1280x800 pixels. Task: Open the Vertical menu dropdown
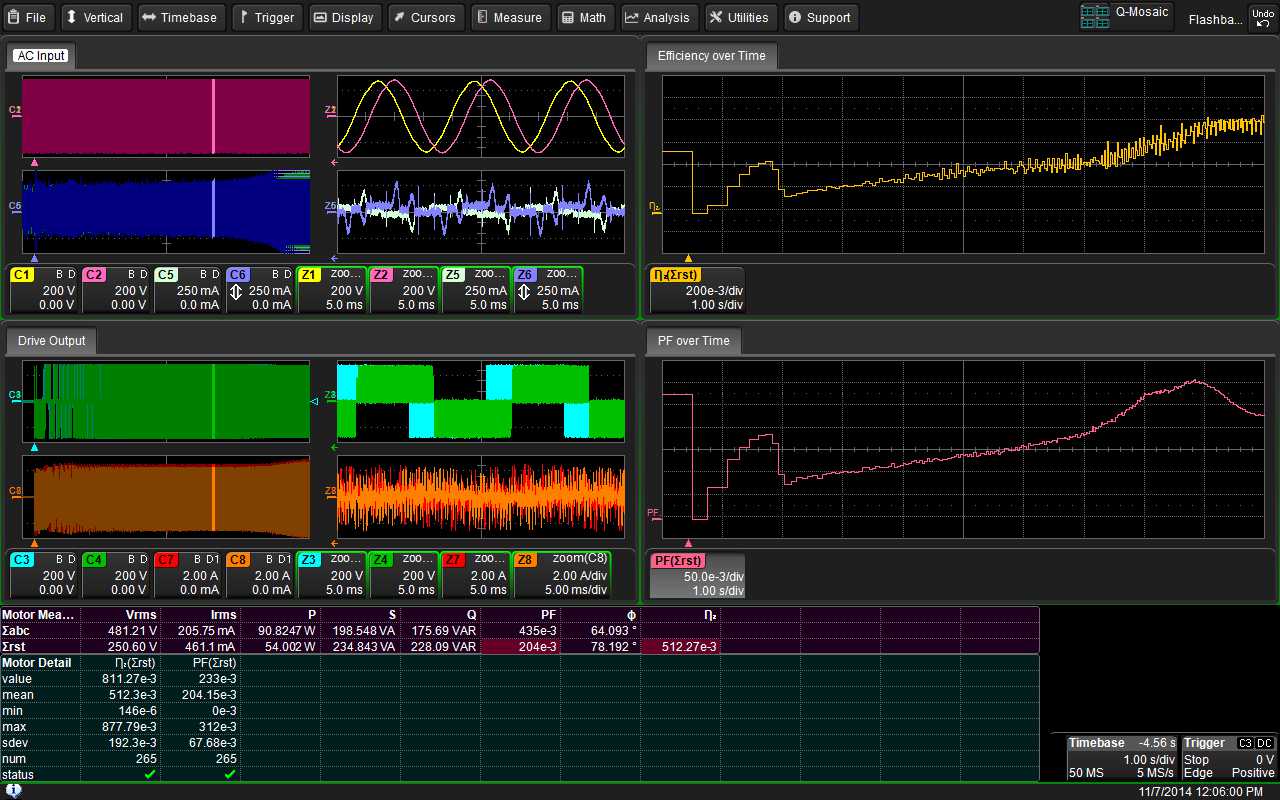(x=96, y=17)
